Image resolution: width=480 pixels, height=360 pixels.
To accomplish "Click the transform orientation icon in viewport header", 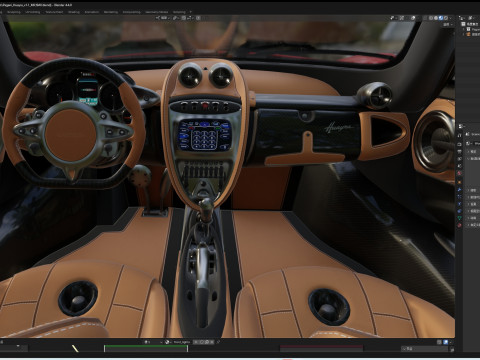I will coord(158,18).
